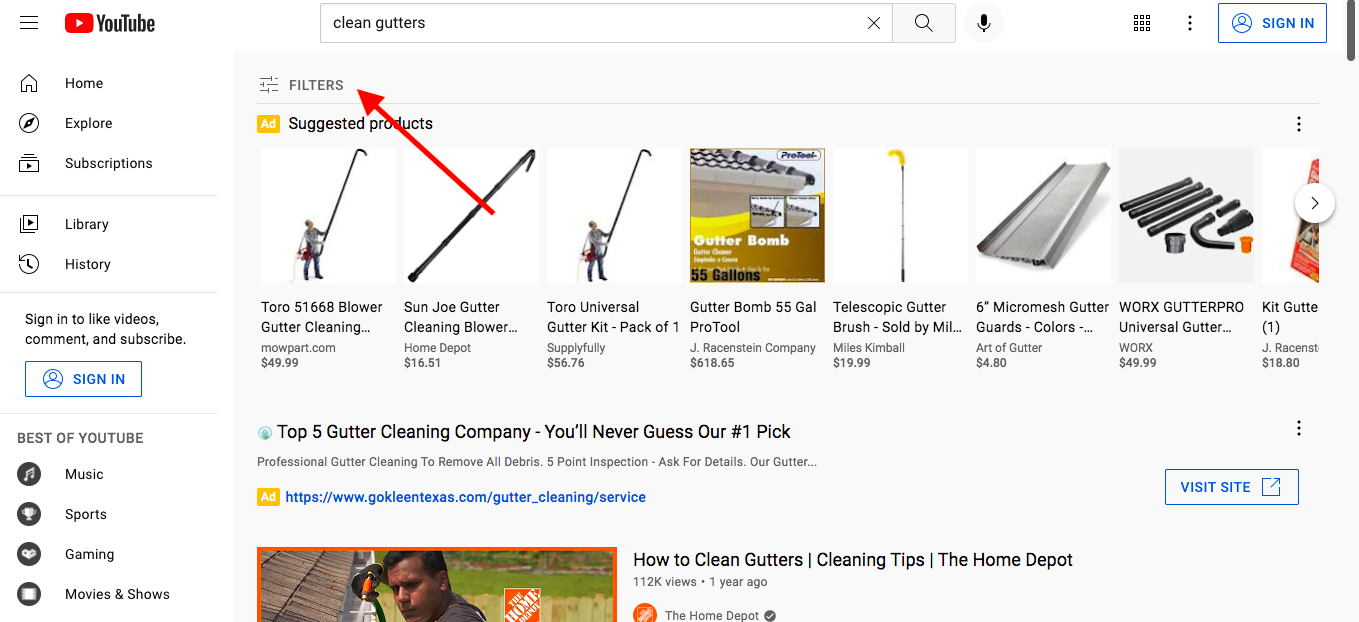
Task: Click the magnifying glass search button
Action: tap(923, 23)
